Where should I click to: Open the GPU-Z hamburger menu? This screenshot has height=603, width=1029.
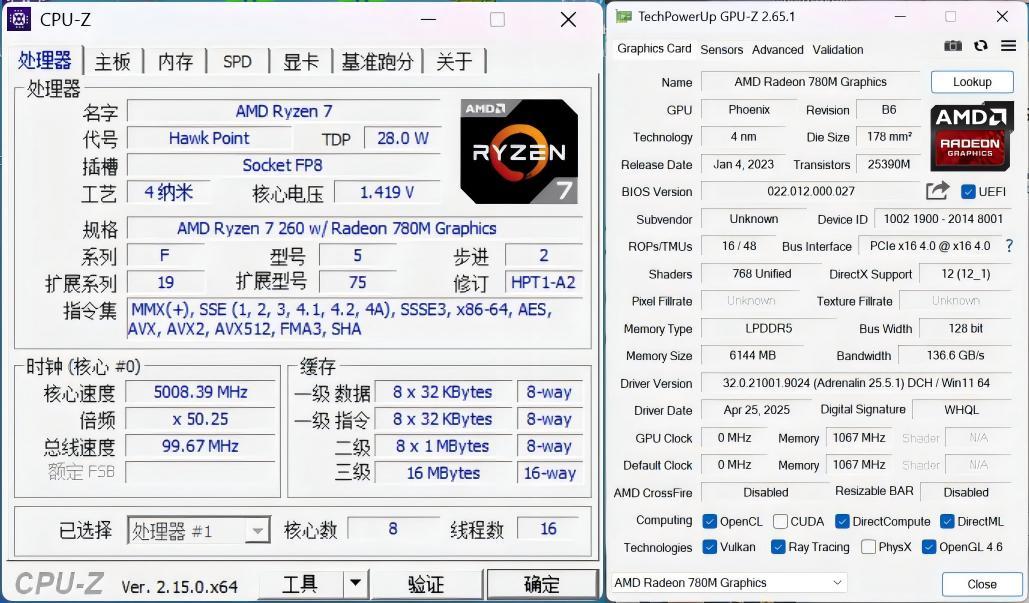point(1009,46)
